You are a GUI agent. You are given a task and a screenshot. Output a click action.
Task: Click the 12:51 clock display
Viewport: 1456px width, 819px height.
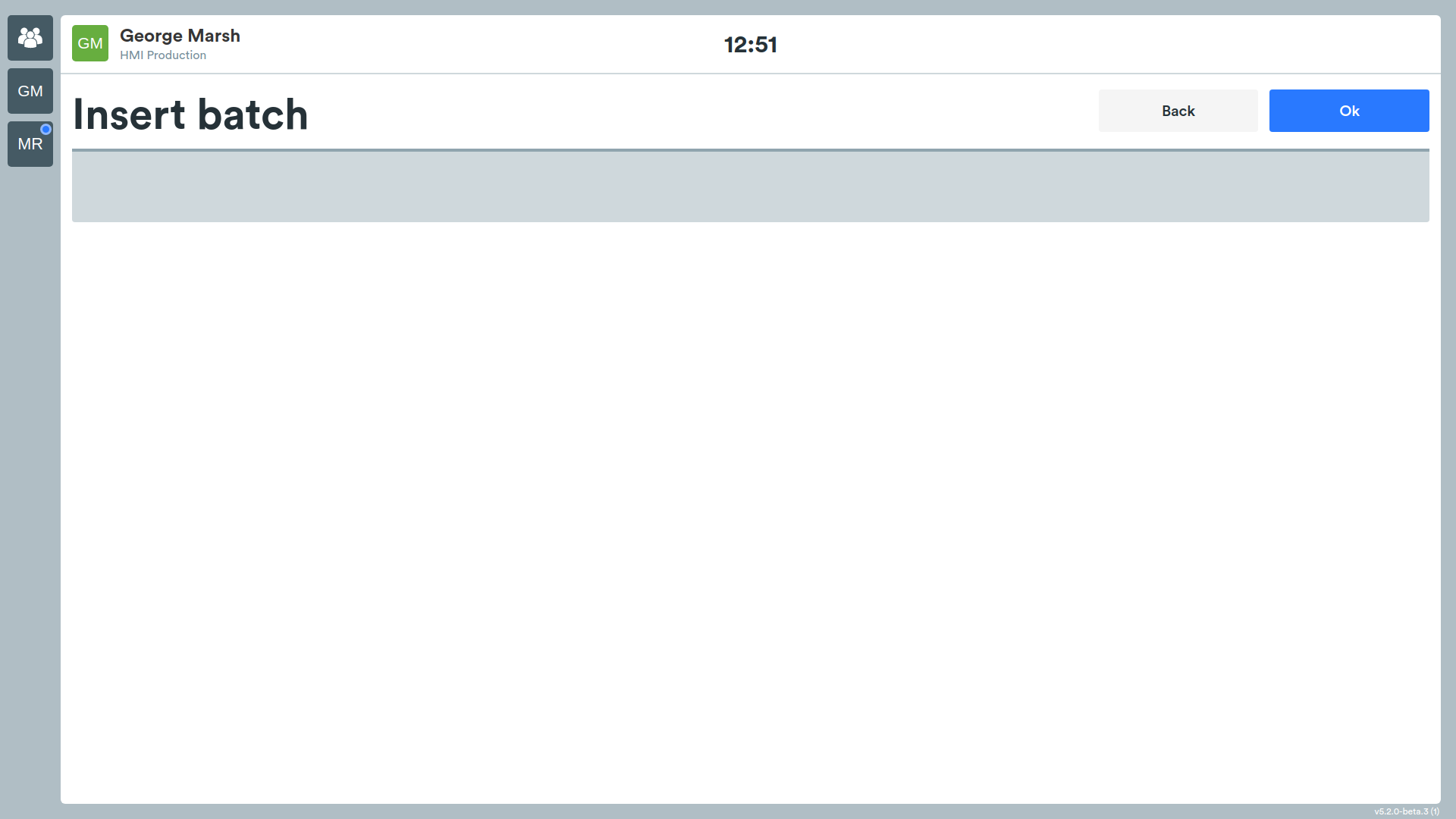751,45
